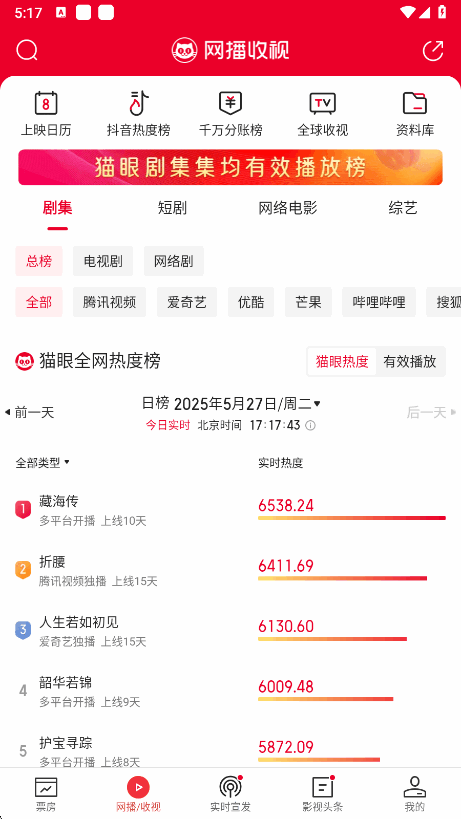Go to 实时宣发 in bottom navigation
Viewport: 461px width, 819px height.
230,793
